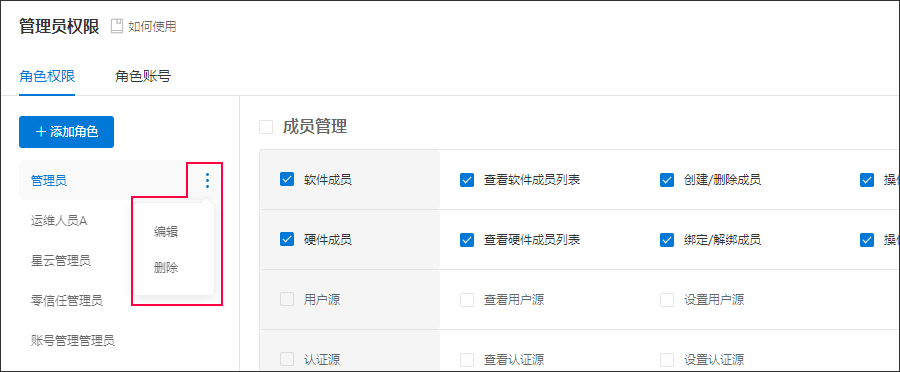
Task: Open the 如何使用 link
Action: click(x=152, y=26)
